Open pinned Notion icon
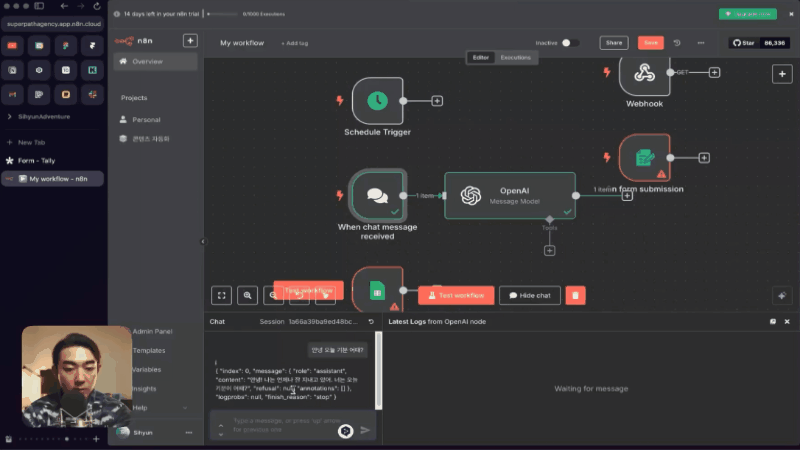The width and height of the screenshot is (800, 450). pyautogui.click(x=12, y=70)
